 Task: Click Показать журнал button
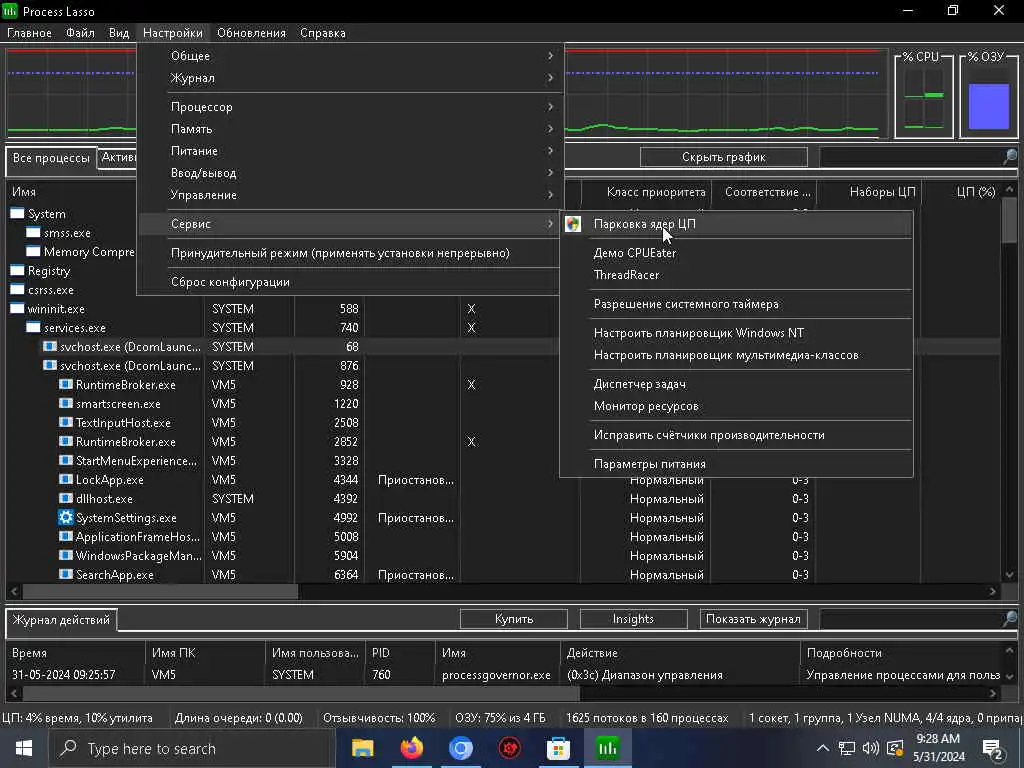point(753,618)
